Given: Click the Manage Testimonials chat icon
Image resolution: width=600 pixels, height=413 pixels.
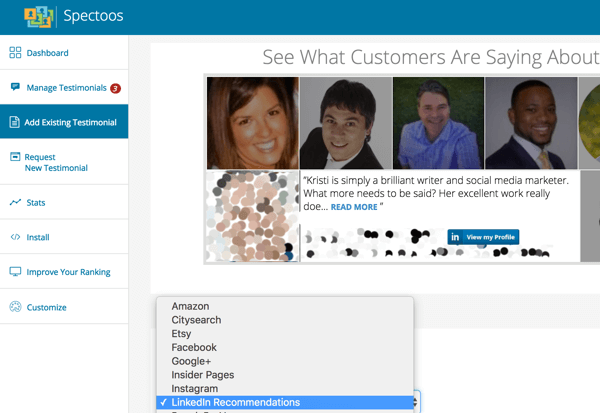Looking at the screenshot, I should point(15,87).
